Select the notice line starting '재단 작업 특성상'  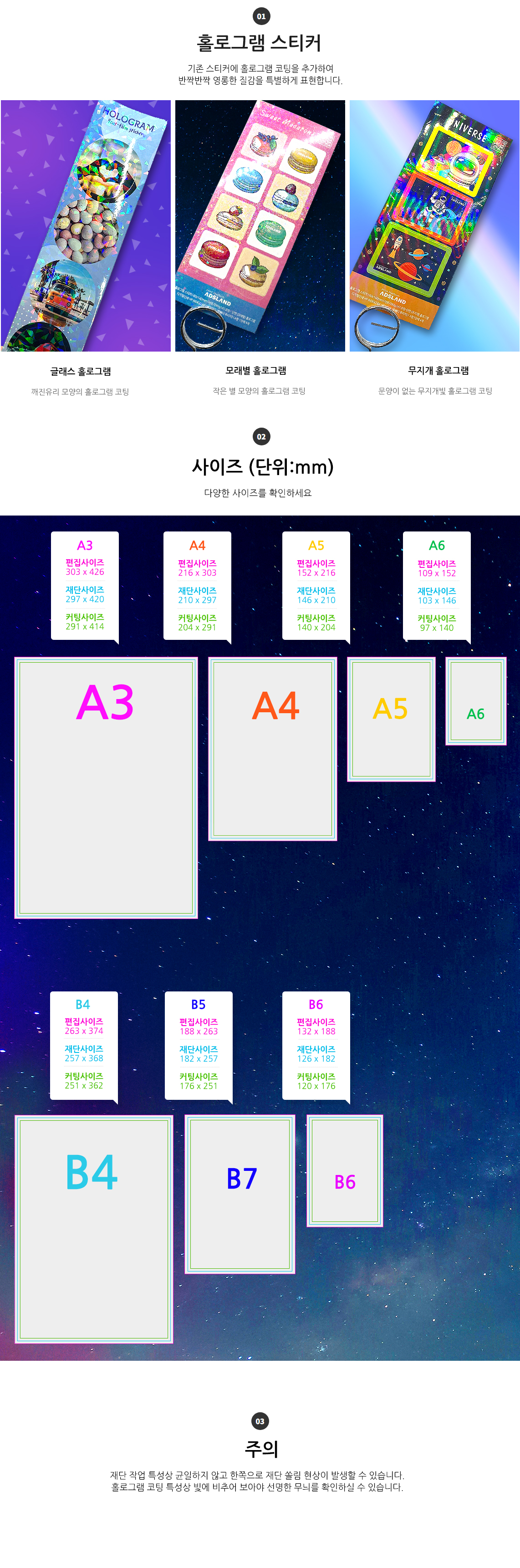(257, 1476)
